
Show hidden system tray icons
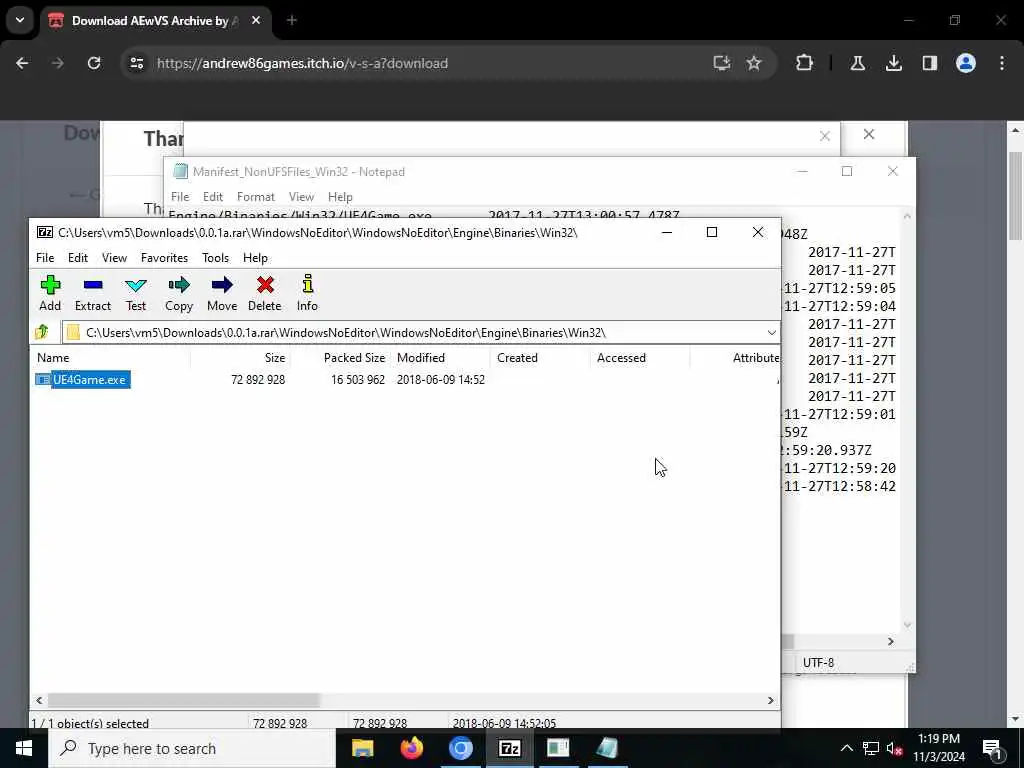point(846,748)
